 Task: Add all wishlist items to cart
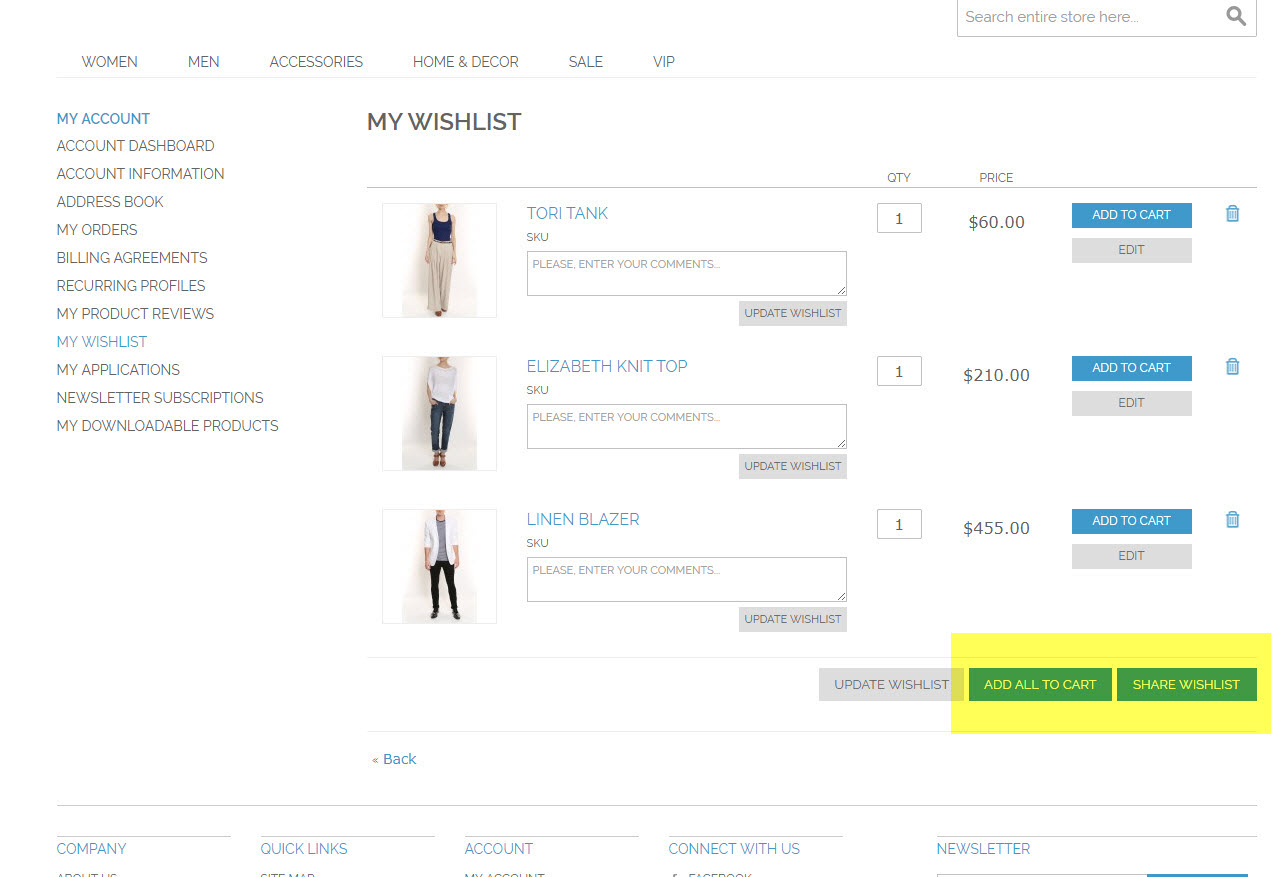(1040, 684)
